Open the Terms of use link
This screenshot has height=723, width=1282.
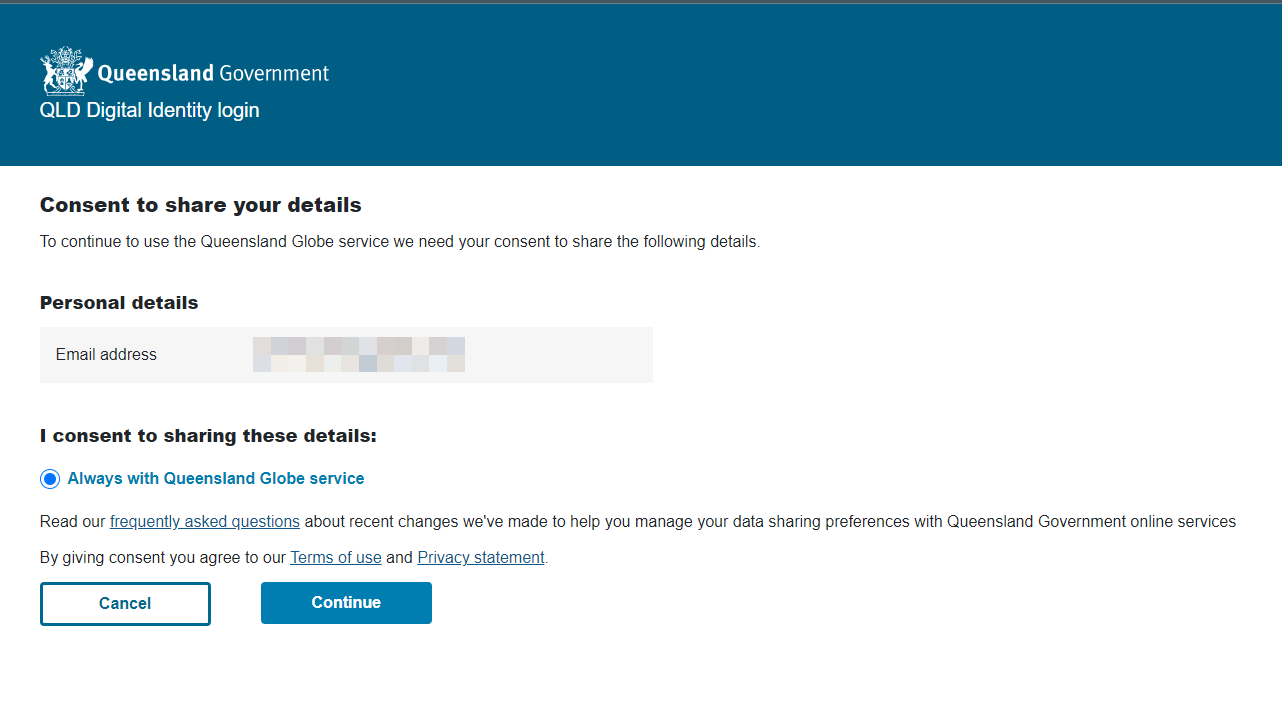[x=335, y=557]
